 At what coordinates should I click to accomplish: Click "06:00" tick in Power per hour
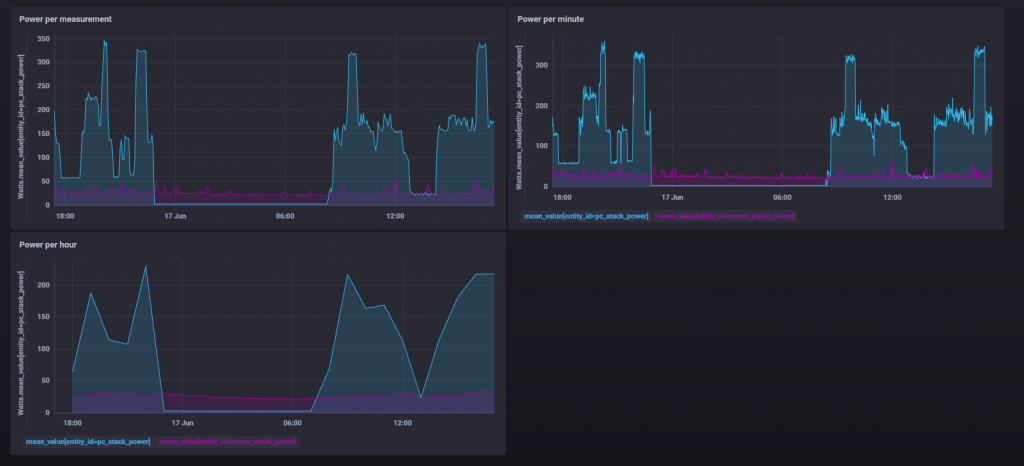(290, 423)
